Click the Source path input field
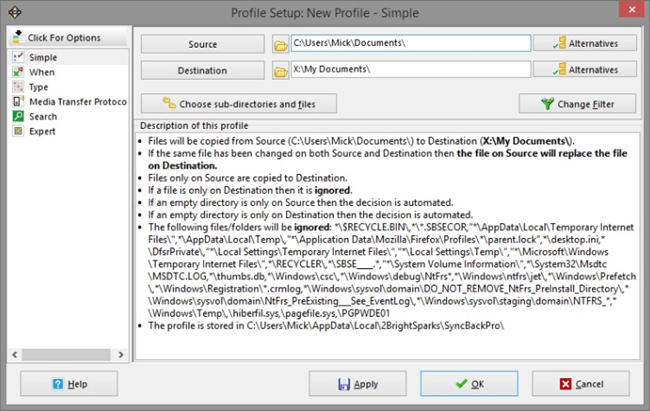Viewport: 650px width, 411px height. (410, 43)
